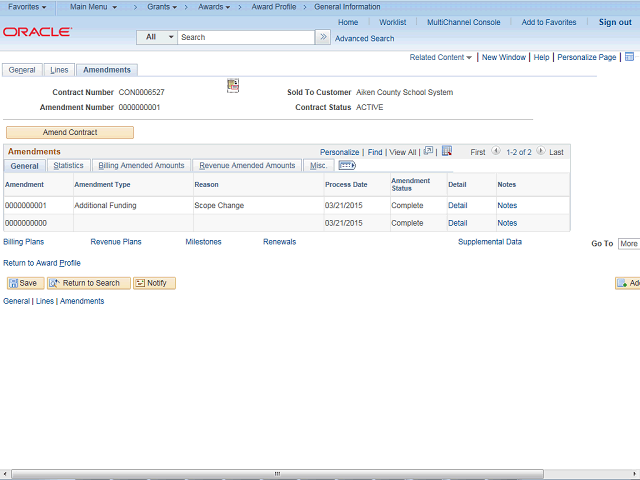Click the Amend Contract button

(70, 132)
